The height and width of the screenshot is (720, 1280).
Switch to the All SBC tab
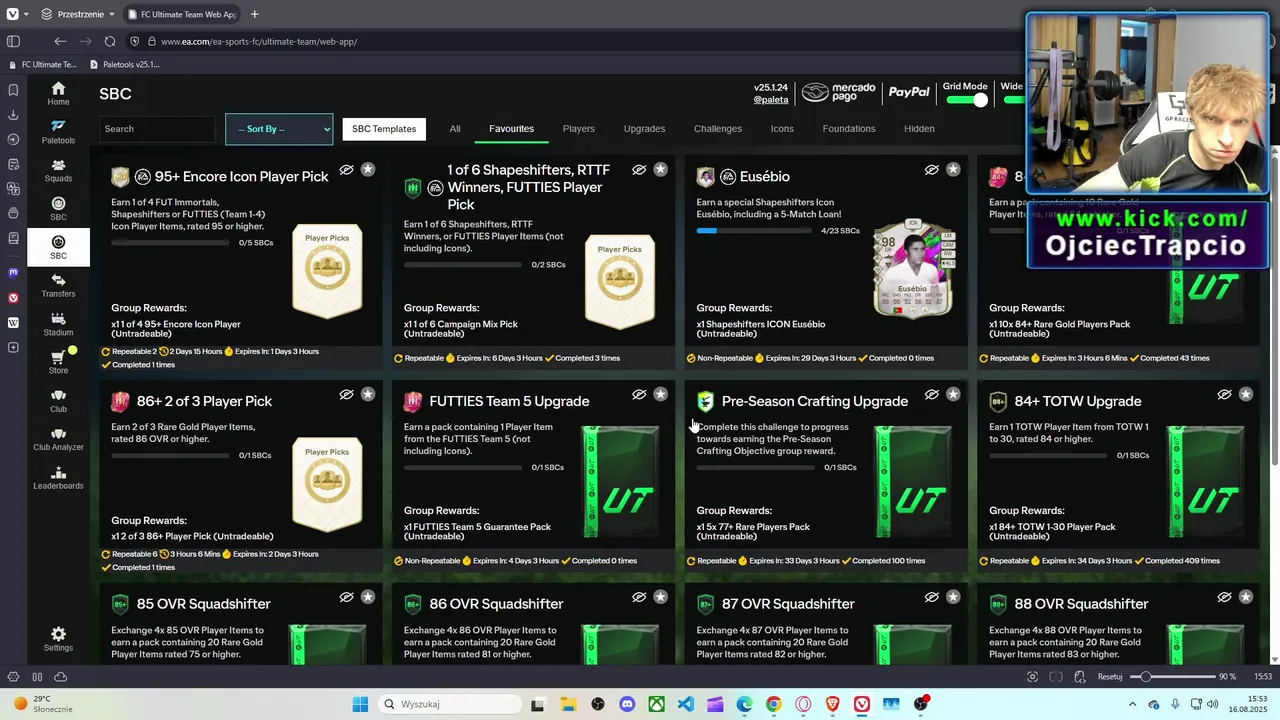[455, 129]
